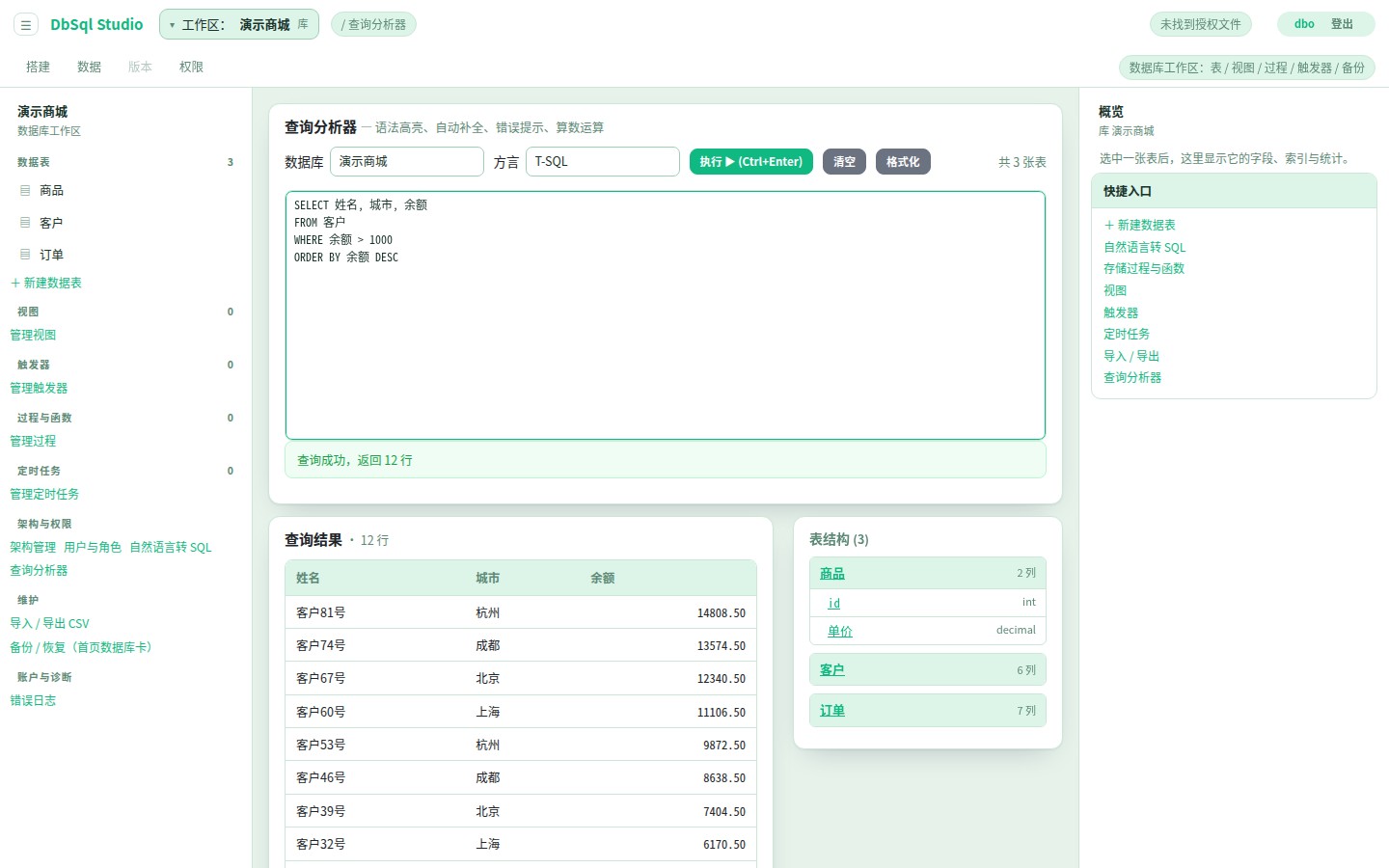Switch to the 数据 tab

tap(90, 67)
